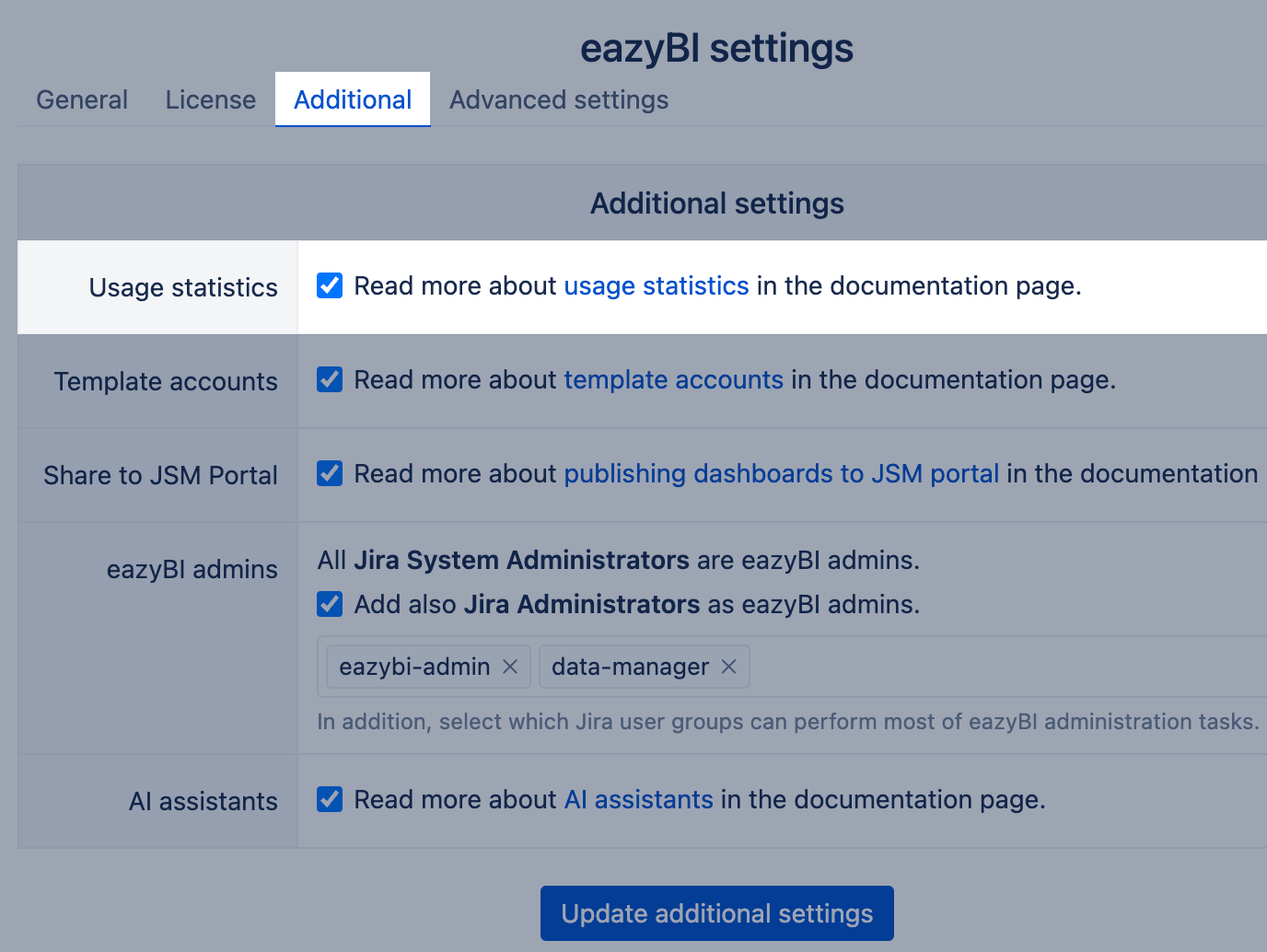This screenshot has width=1267, height=952.
Task: Disable the AI assistants checkbox
Action: click(330, 799)
